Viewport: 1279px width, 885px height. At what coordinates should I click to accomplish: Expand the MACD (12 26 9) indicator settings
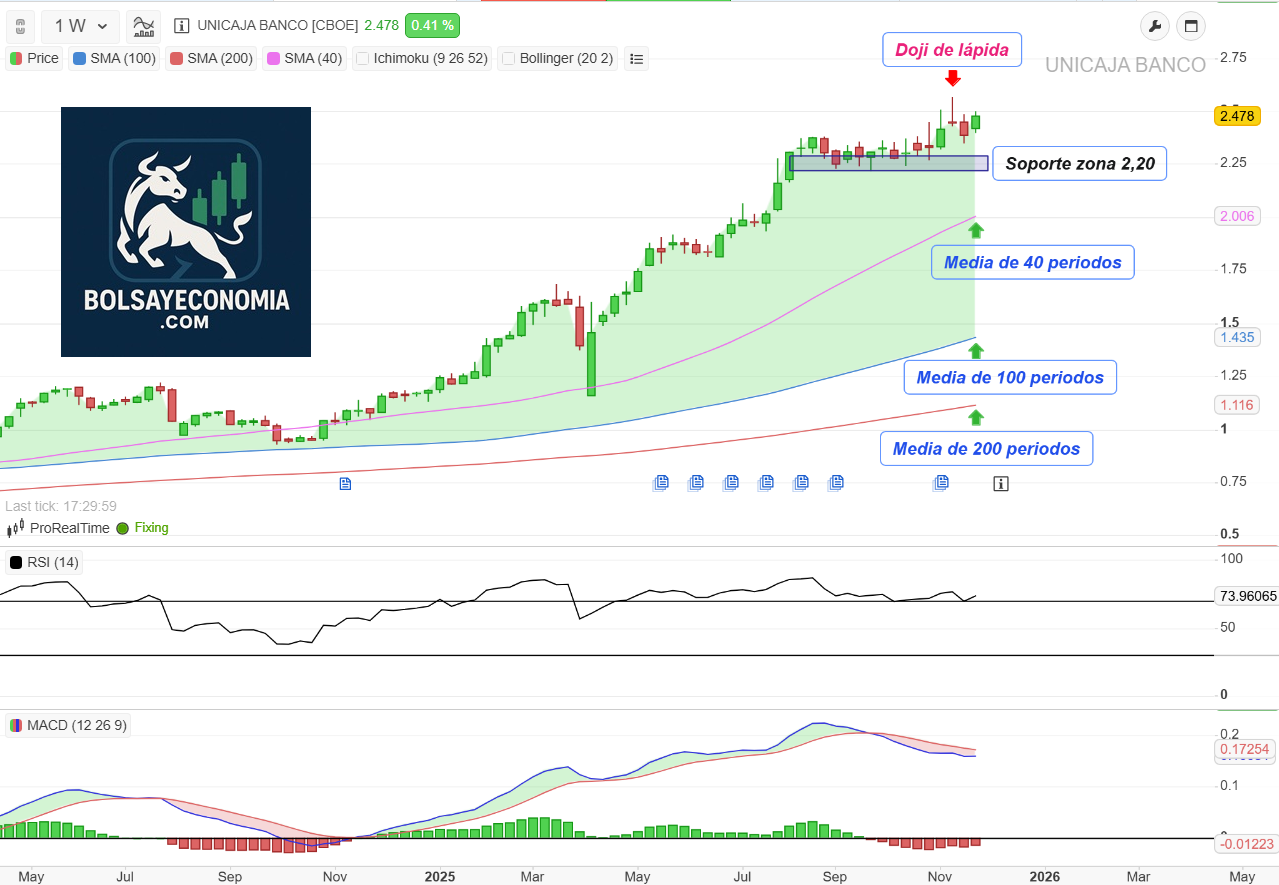[x=67, y=724]
